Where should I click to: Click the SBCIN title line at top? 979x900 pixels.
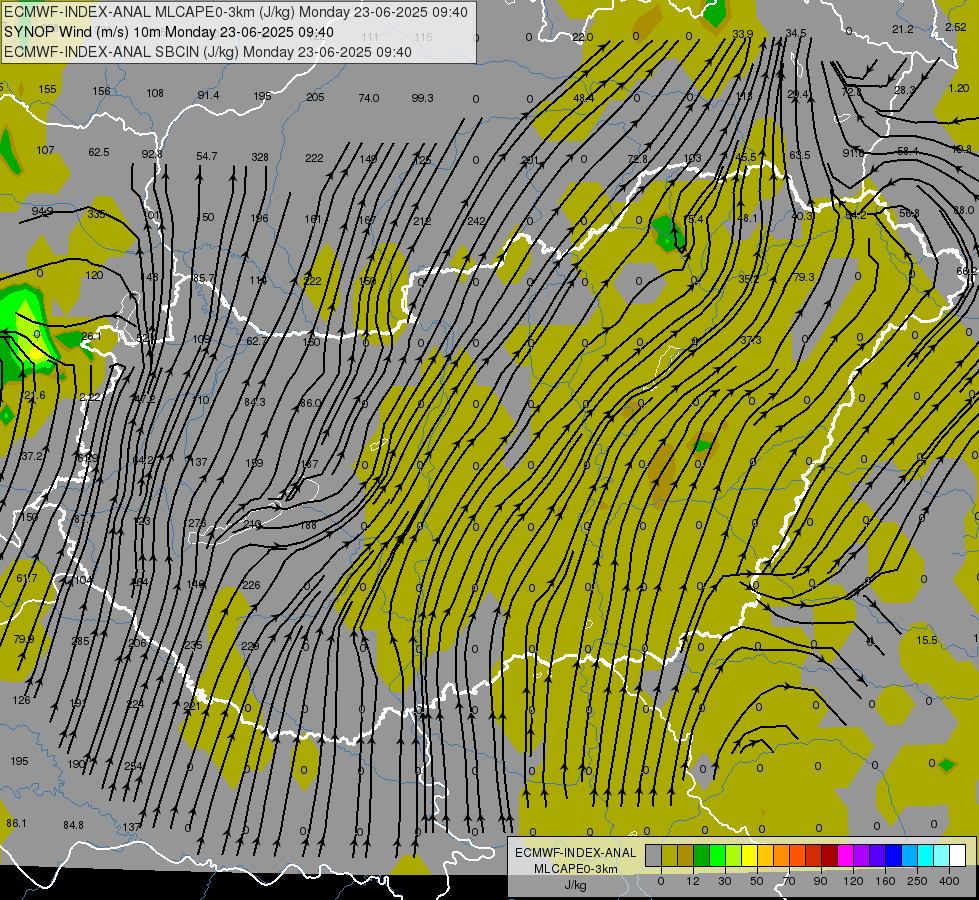(x=208, y=52)
